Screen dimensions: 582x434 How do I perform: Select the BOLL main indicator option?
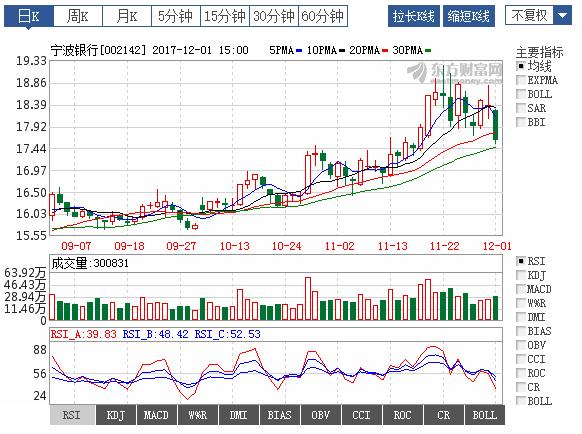pos(521,94)
